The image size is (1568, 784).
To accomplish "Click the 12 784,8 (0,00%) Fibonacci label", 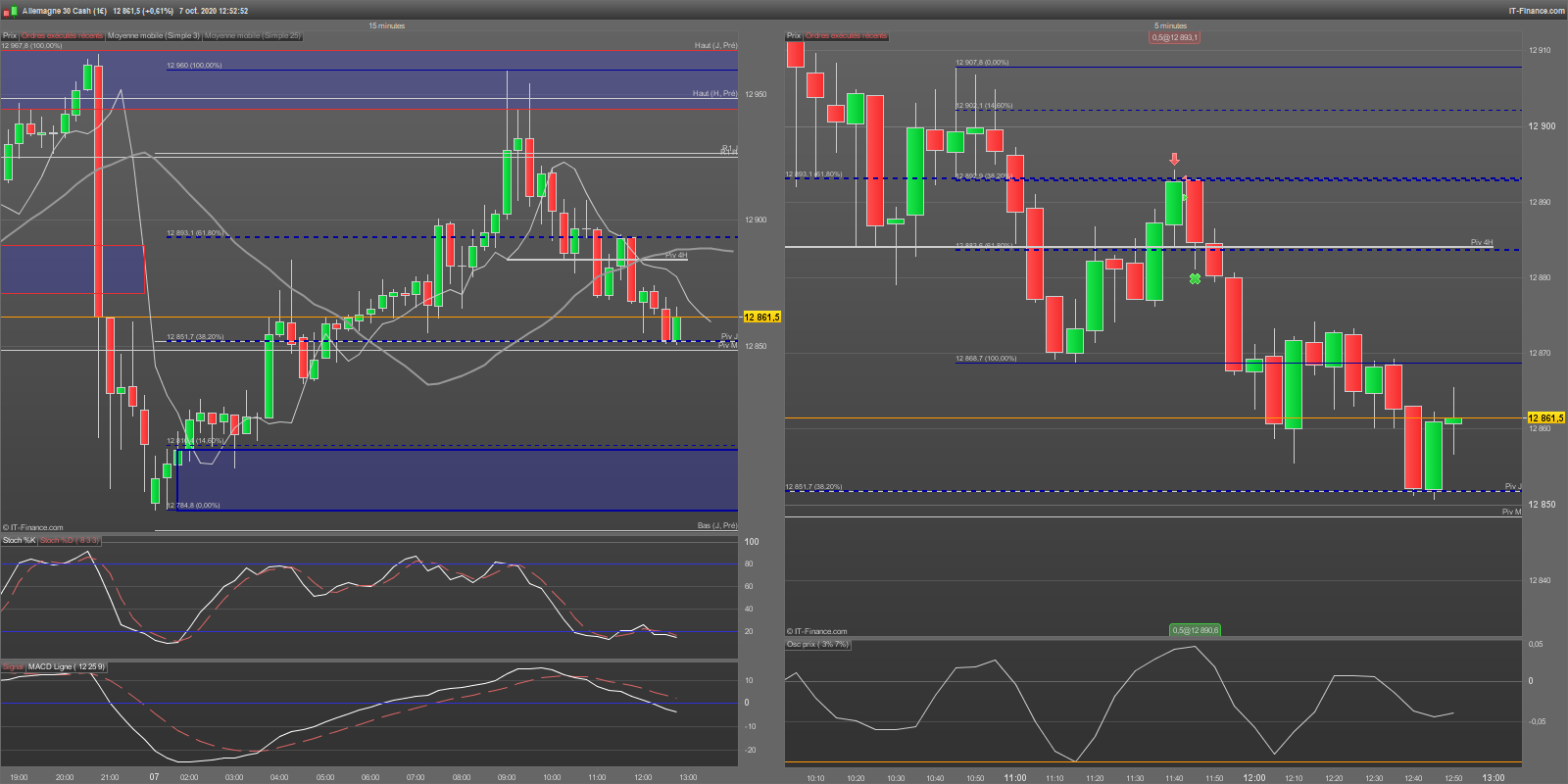I will (193, 506).
